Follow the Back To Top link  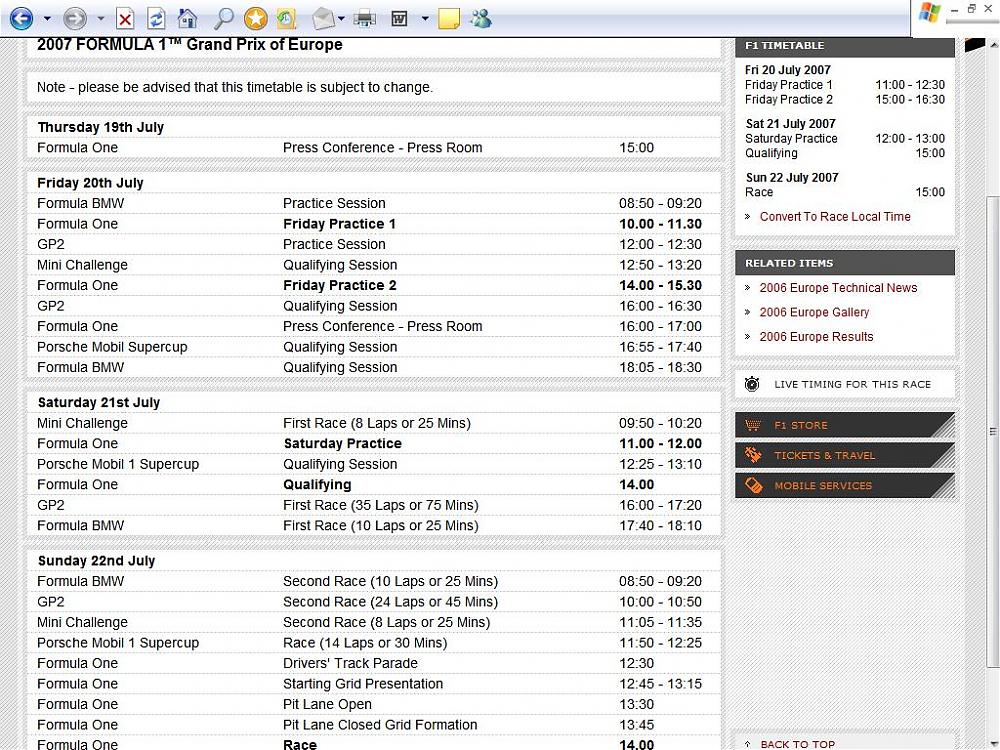[x=797, y=744]
